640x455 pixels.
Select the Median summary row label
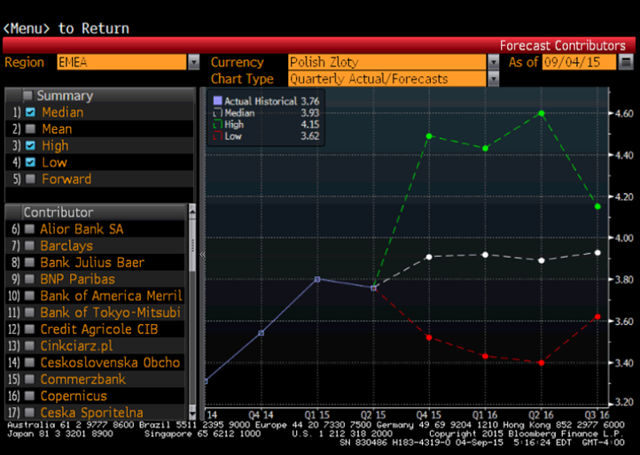[x=62, y=112]
